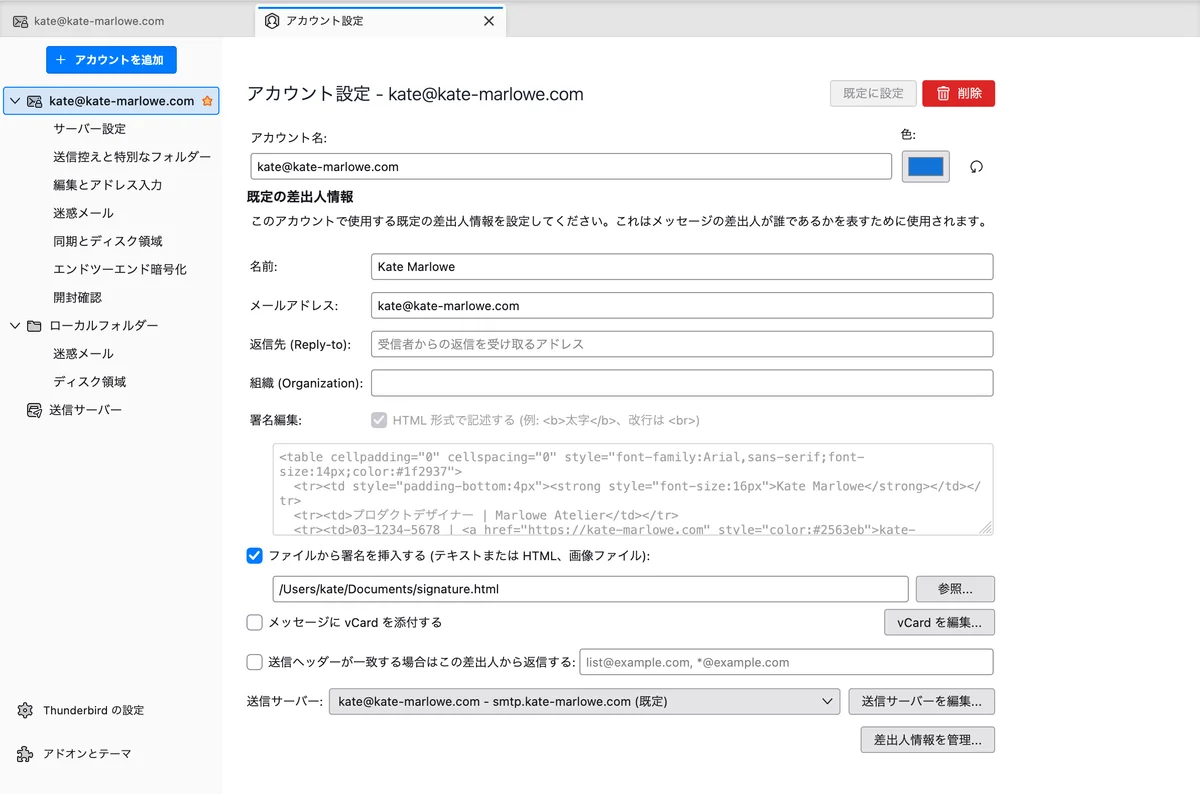Toggle HTML 形式で記述する checkbox
The height and width of the screenshot is (794, 1200).
tap(379, 420)
